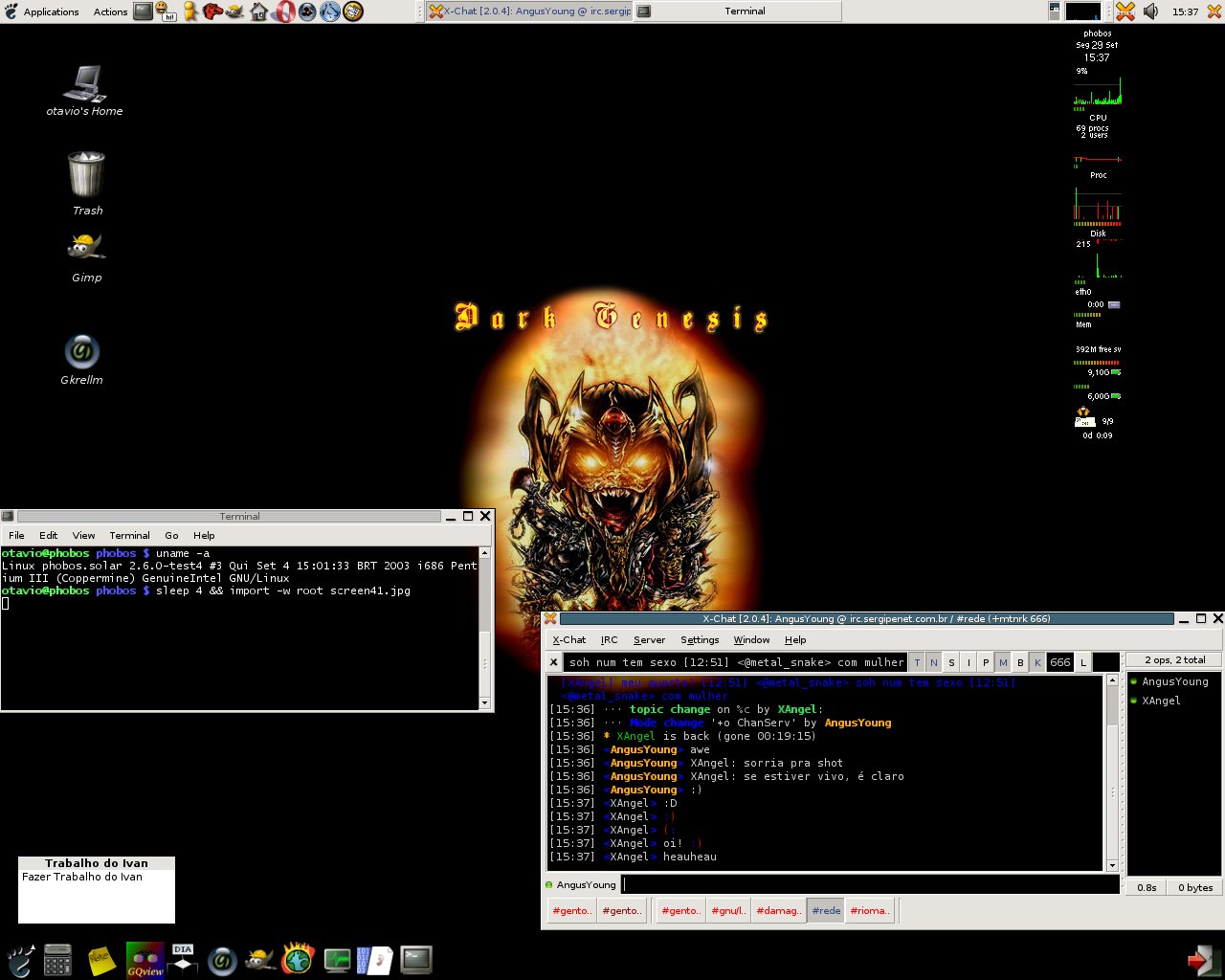1225x980 pixels.
Task: Launch terminal from the bottom panel
Action: coord(416,960)
